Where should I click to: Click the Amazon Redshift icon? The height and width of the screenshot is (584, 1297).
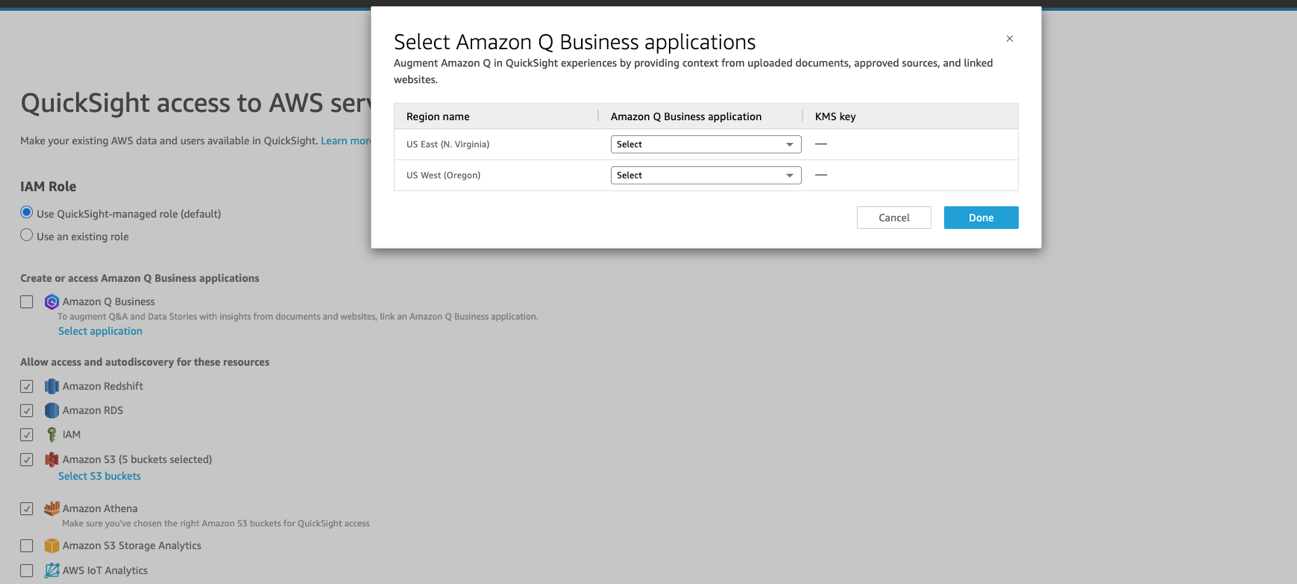[x=52, y=386]
